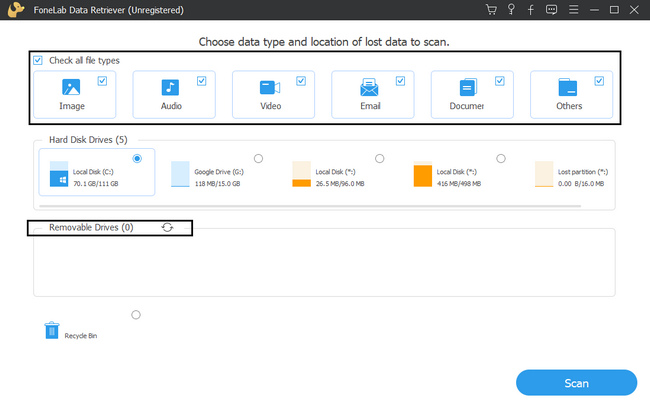650x410 pixels.
Task: Click the 'Others' file type label
Action: [x=569, y=106]
